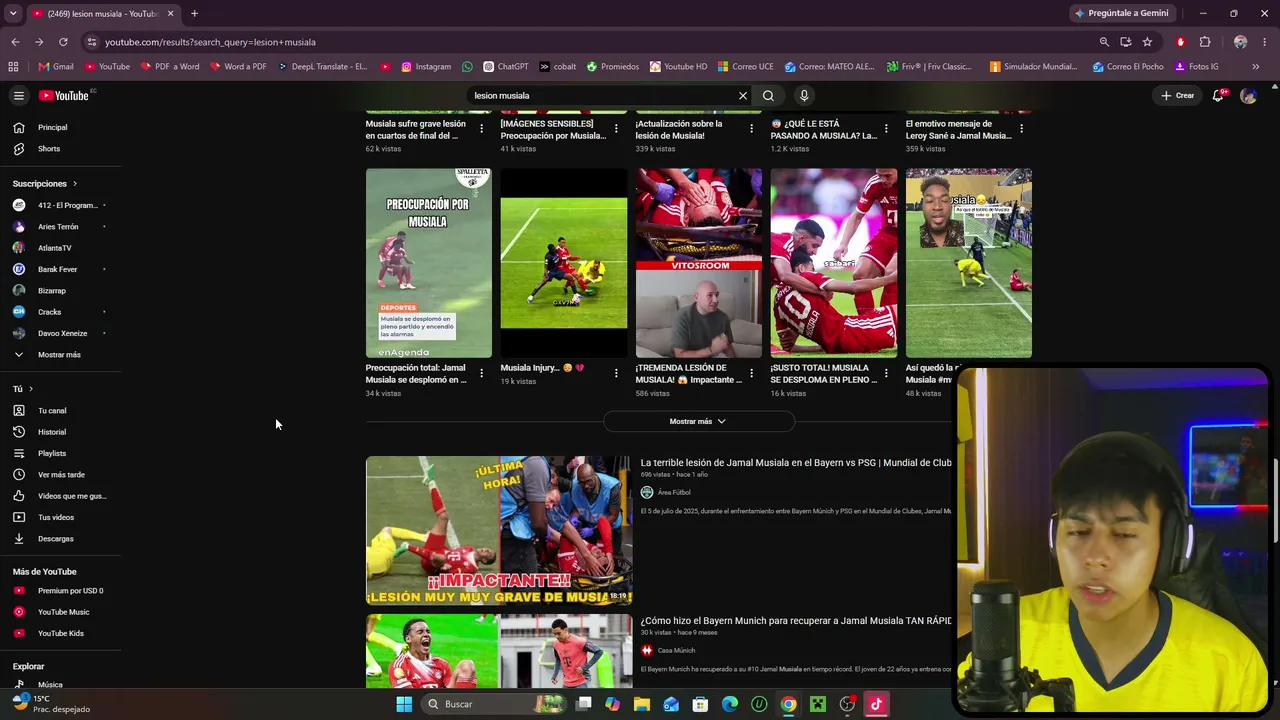Open File Explorer from the taskbar
Viewport: 1280px width, 720px height.
tap(642, 704)
